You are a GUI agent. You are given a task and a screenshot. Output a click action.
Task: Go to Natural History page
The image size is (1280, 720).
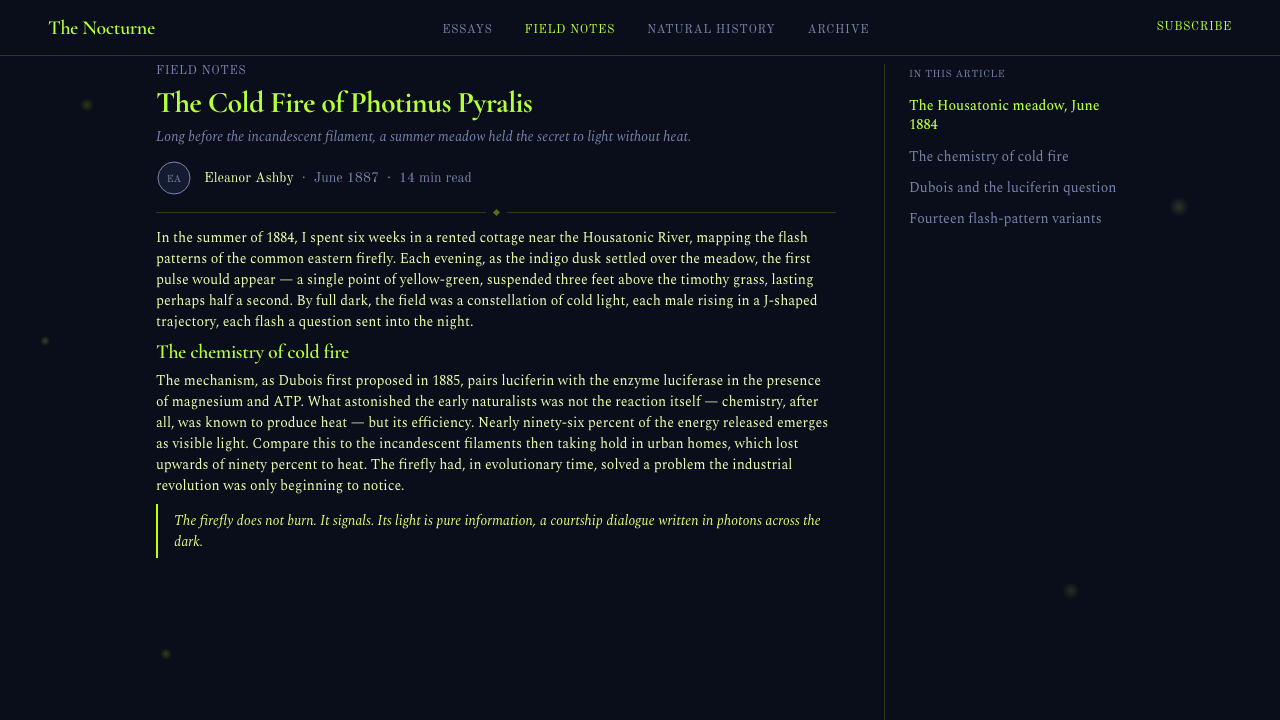tap(711, 29)
